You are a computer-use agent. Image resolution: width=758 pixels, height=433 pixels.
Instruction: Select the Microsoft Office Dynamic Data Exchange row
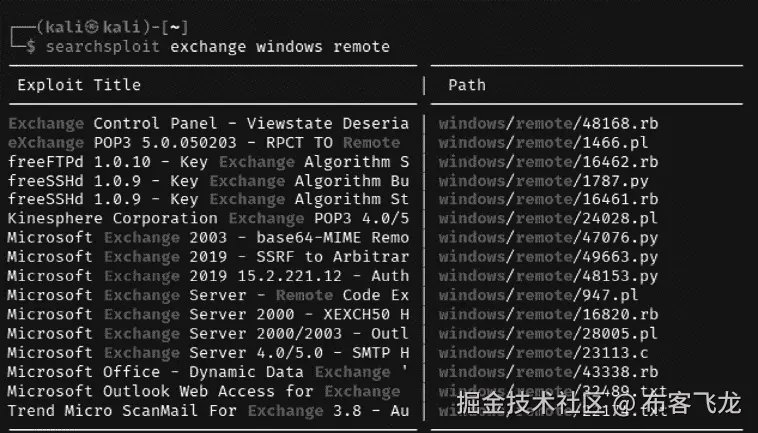(x=208, y=372)
